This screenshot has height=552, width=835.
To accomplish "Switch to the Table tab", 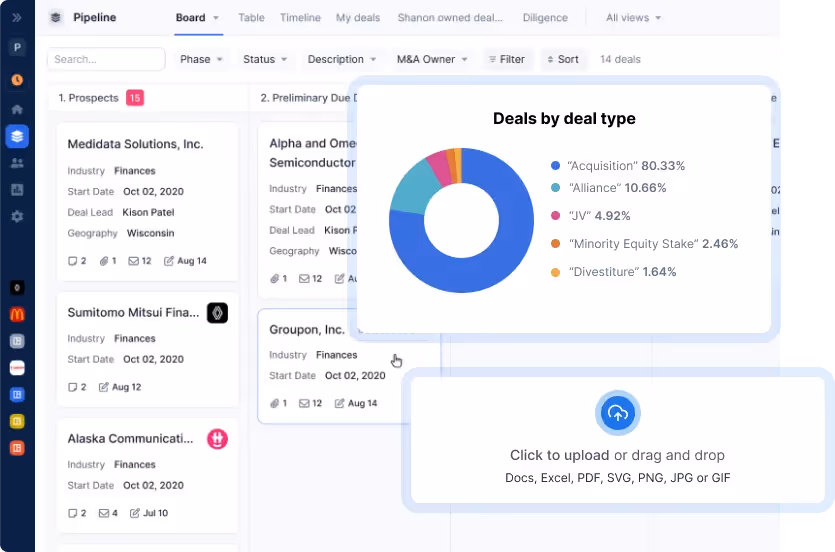I will point(251,18).
